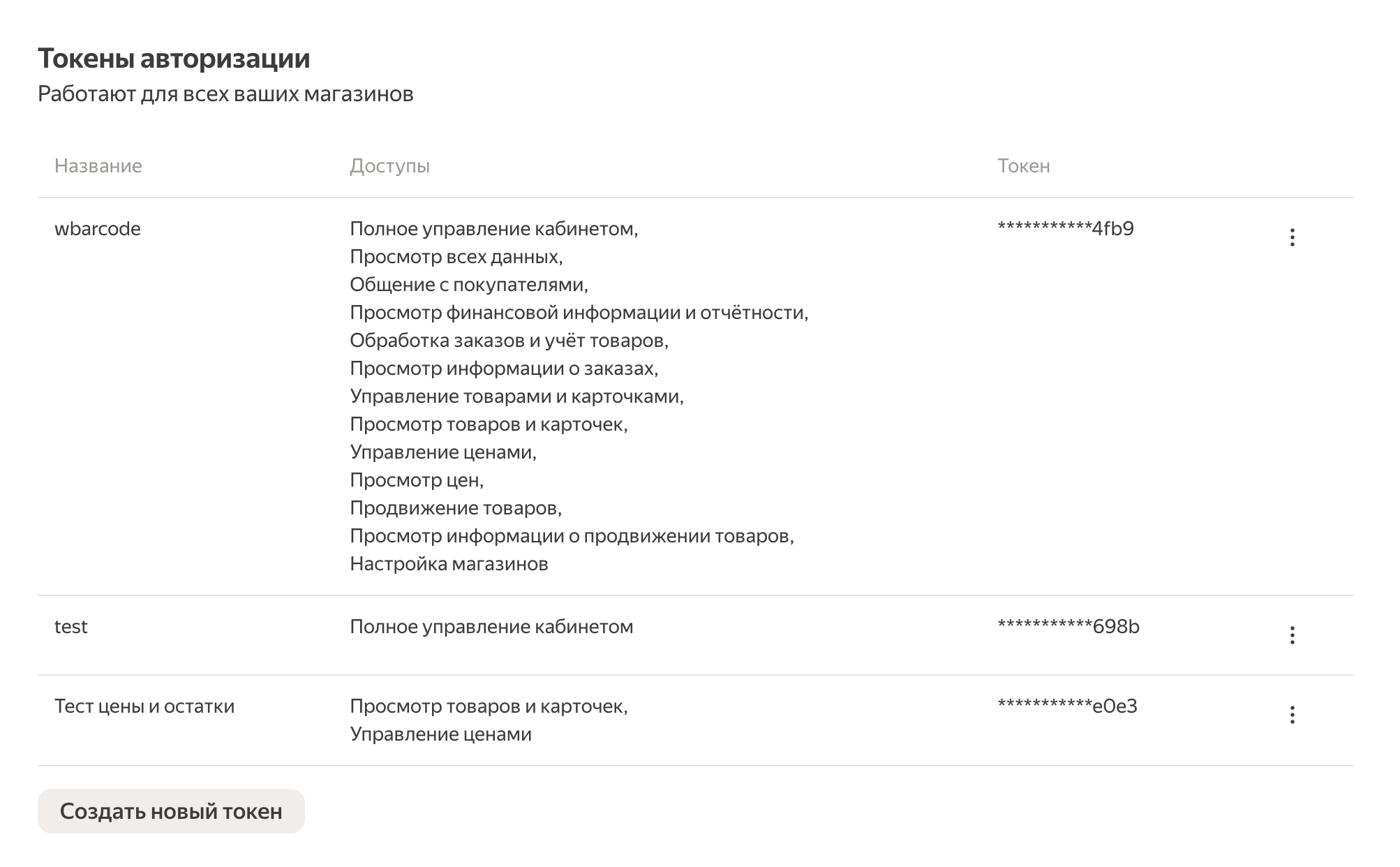Image resolution: width=1400 pixels, height=867 pixels.
Task: Click the «Доступы» column header
Action: [x=391, y=166]
